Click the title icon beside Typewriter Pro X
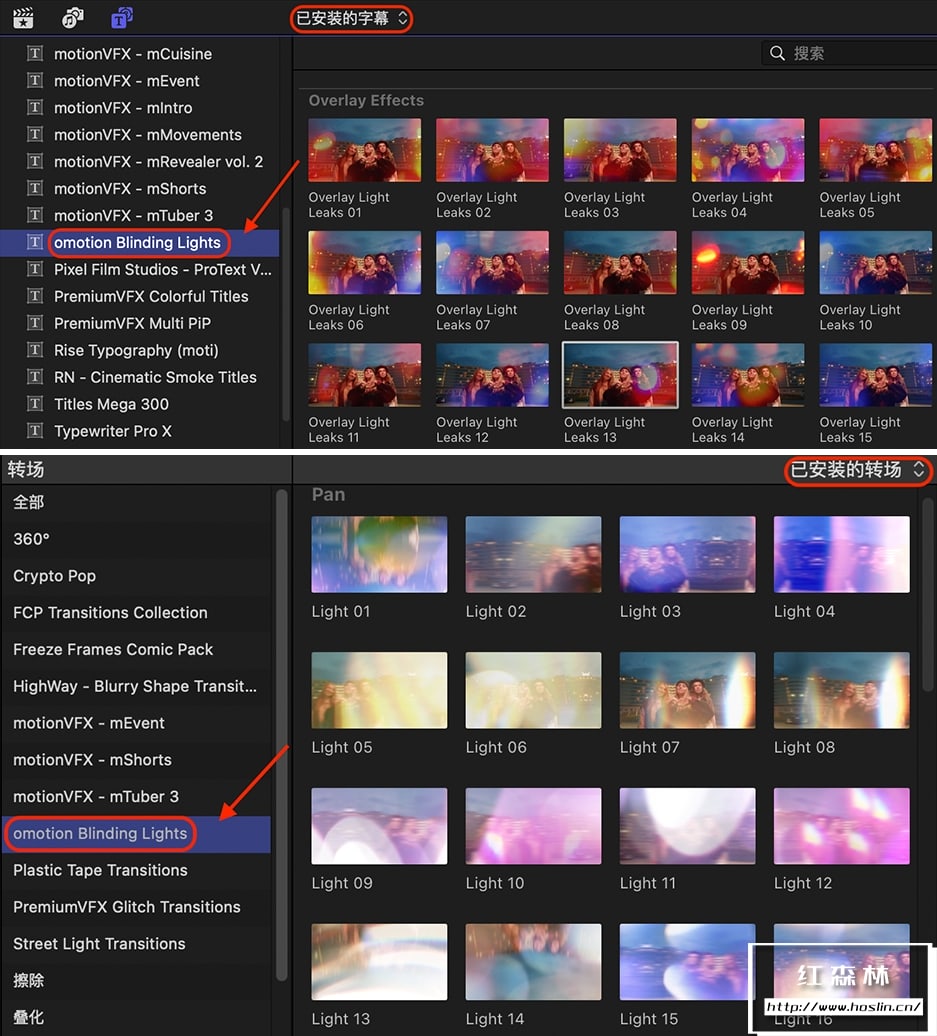 (35, 431)
